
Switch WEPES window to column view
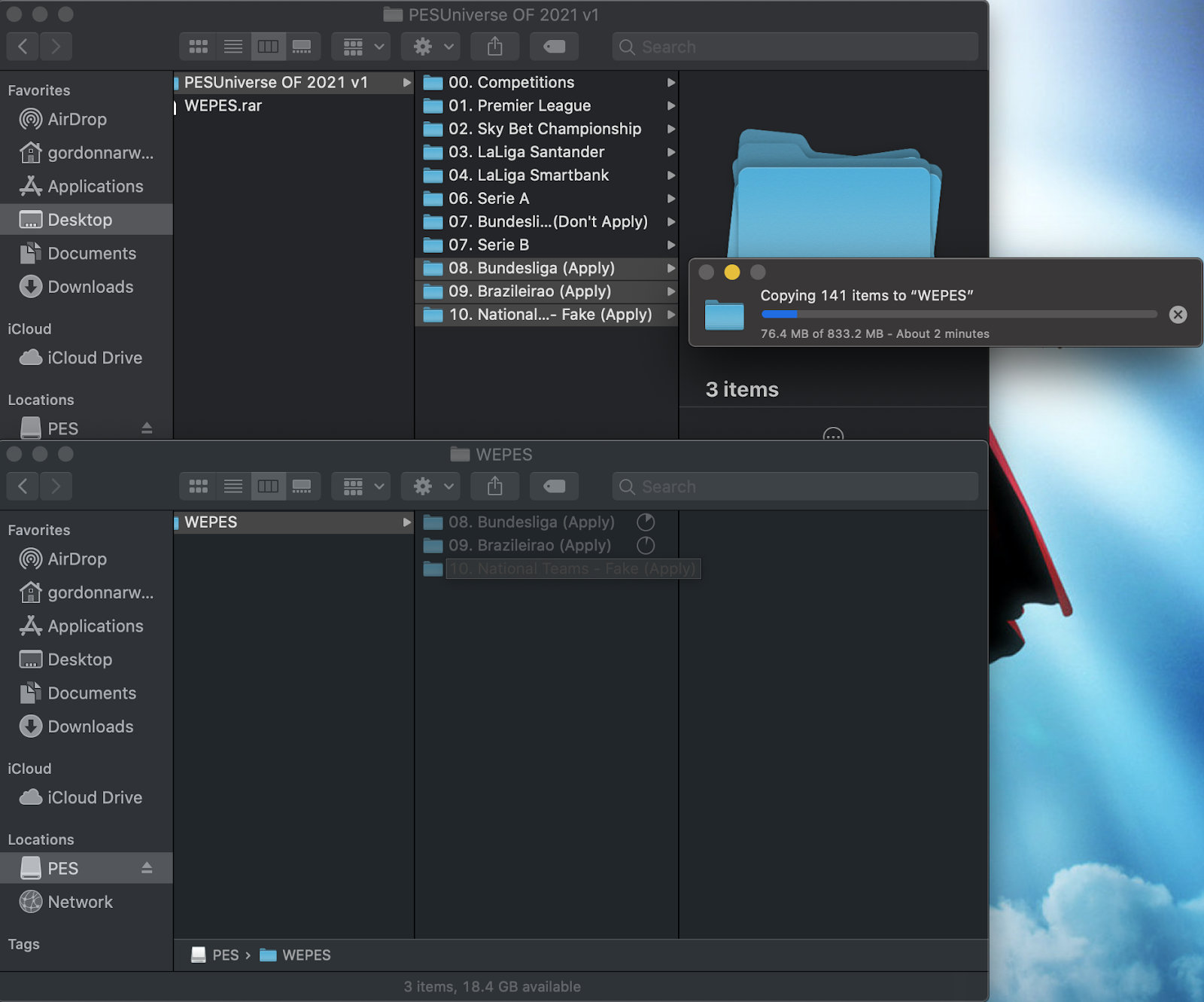268,486
